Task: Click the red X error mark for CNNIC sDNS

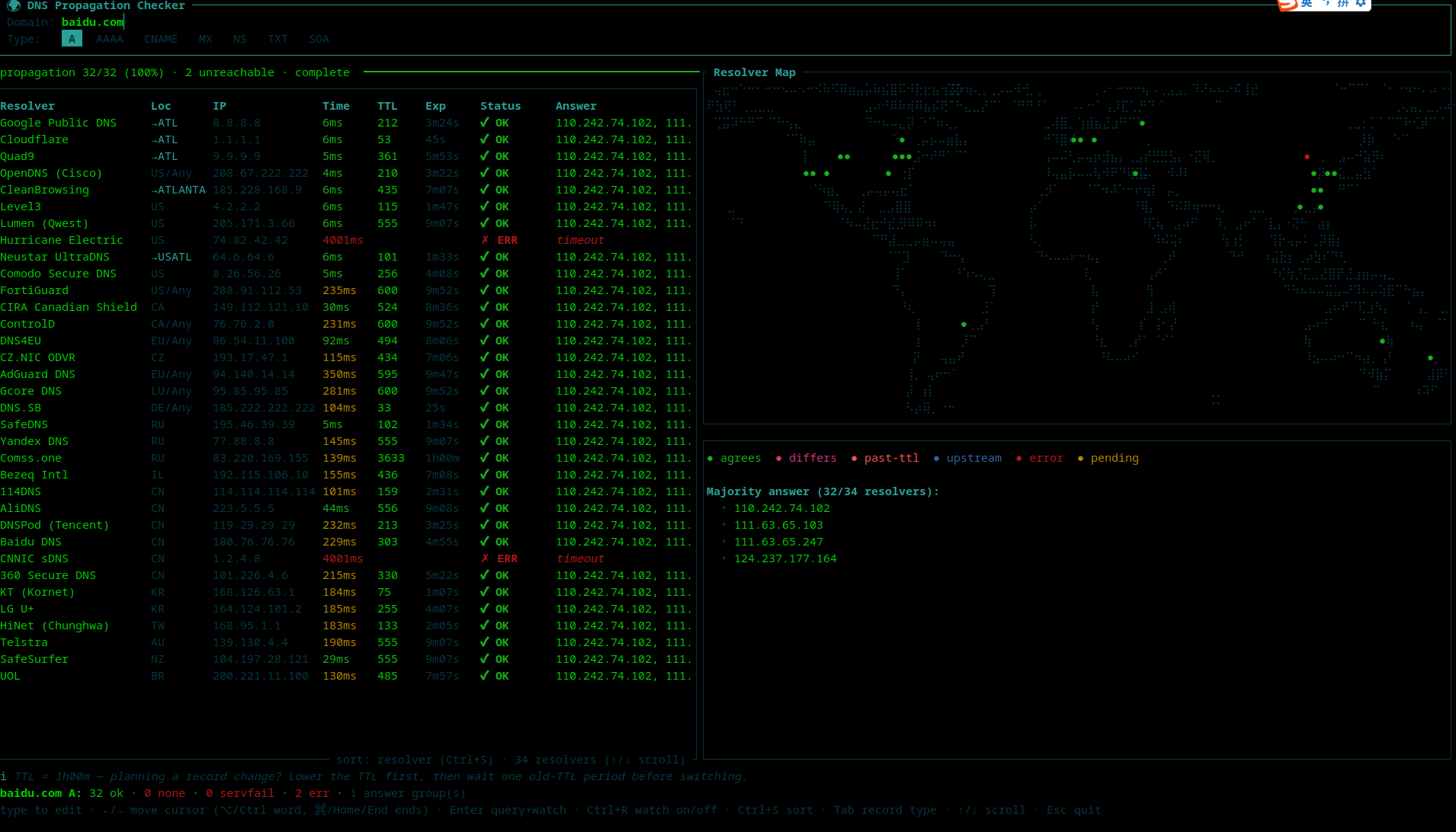Action: [x=485, y=558]
